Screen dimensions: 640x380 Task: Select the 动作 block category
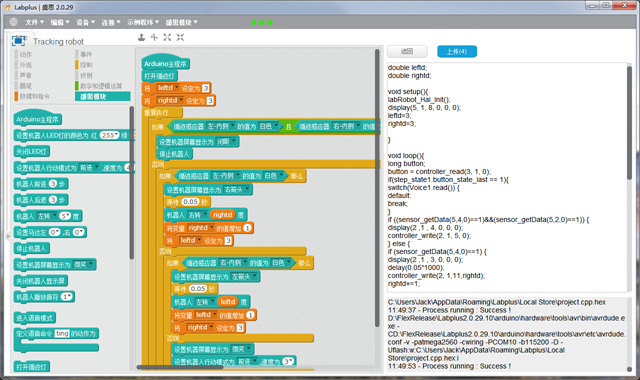tap(25, 54)
